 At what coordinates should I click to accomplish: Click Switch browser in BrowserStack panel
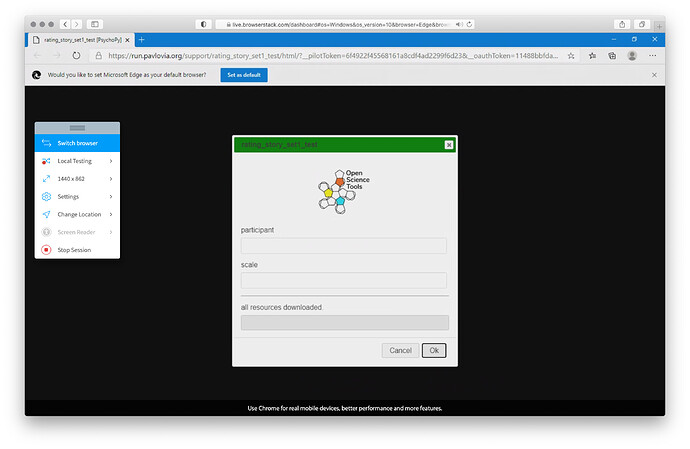point(77,143)
